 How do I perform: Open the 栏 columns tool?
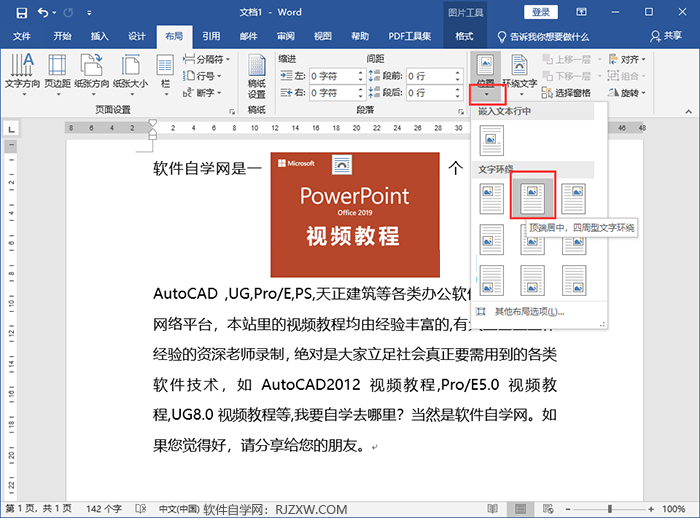(165, 74)
